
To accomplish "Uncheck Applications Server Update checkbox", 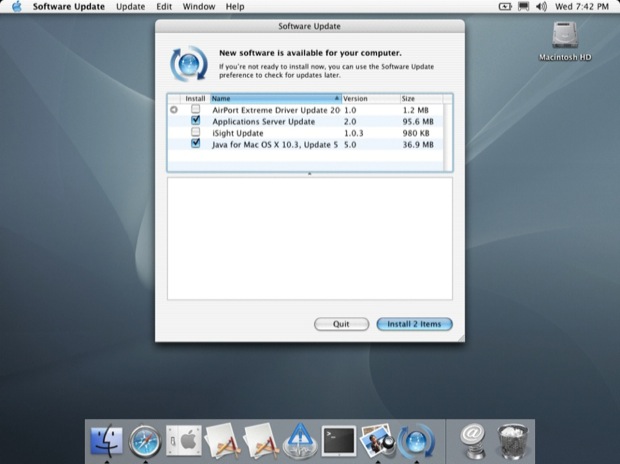I will [195, 120].
